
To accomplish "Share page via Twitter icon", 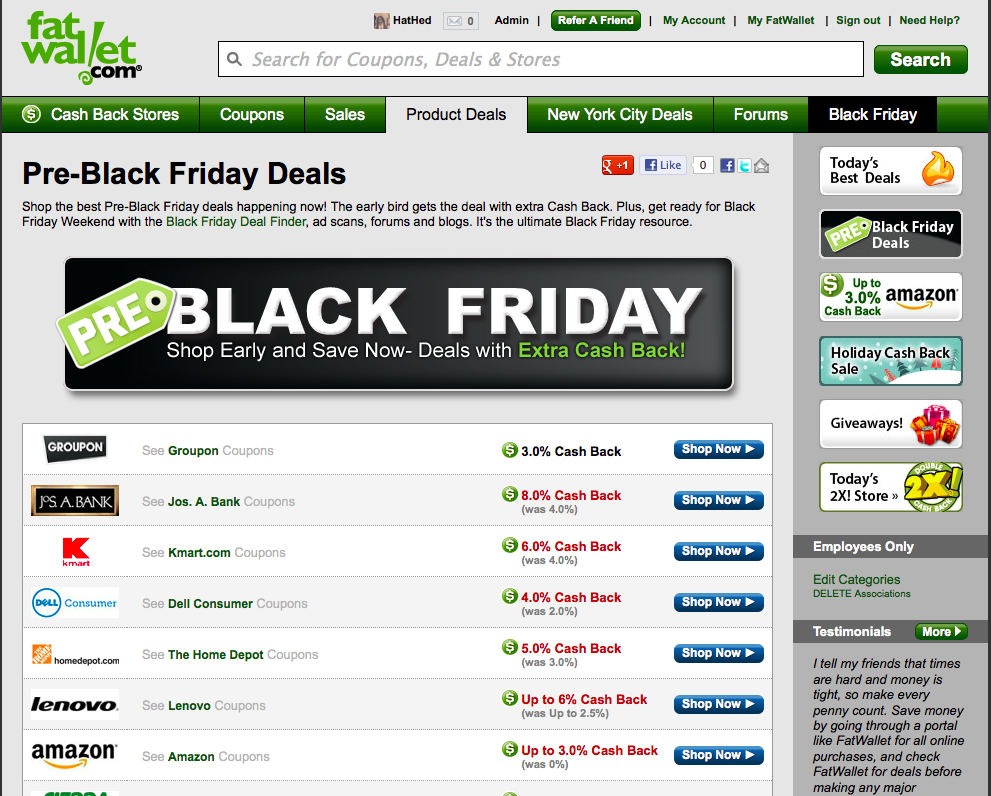I will point(745,166).
